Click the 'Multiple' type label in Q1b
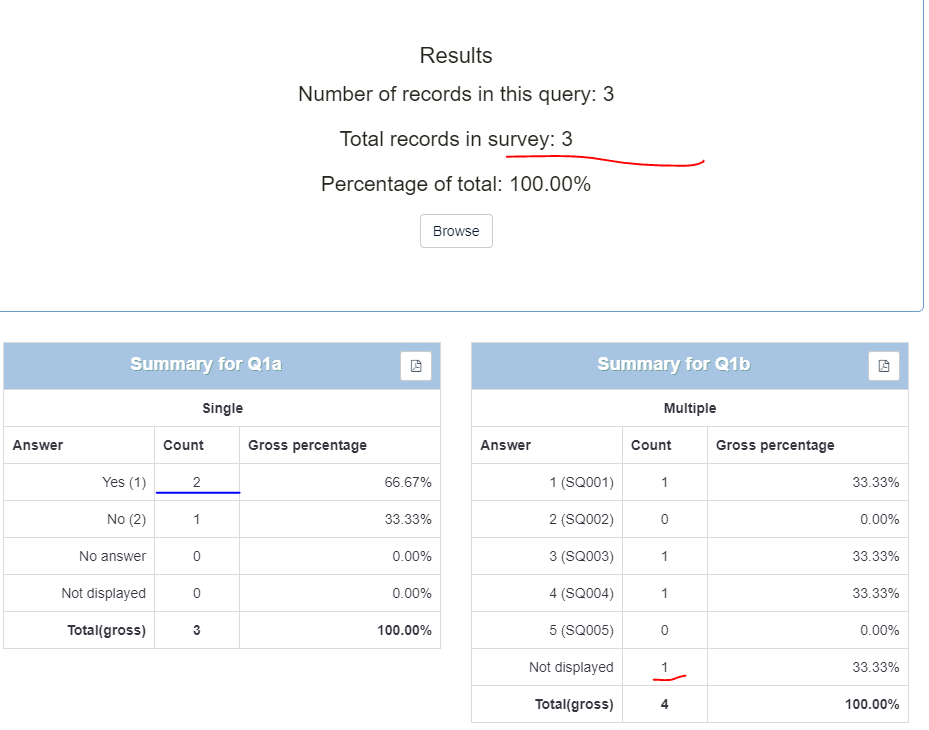929x730 pixels. (x=689, y=408)
